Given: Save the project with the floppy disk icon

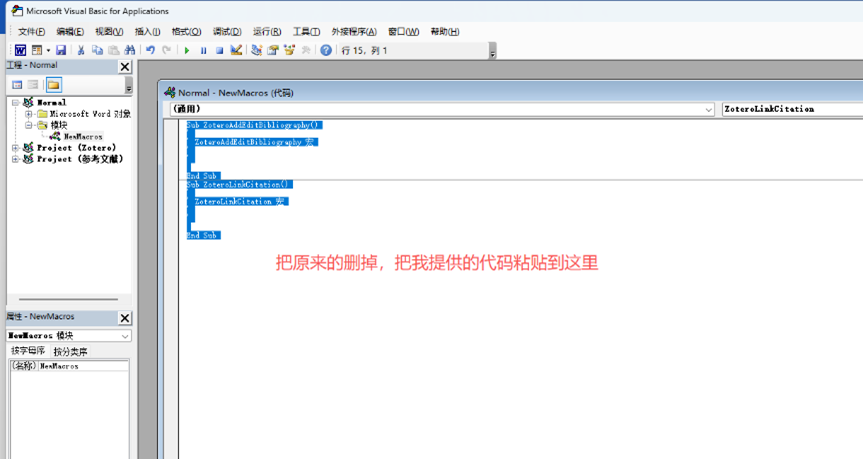Looking at the screenshot, I should pos(61,50).
